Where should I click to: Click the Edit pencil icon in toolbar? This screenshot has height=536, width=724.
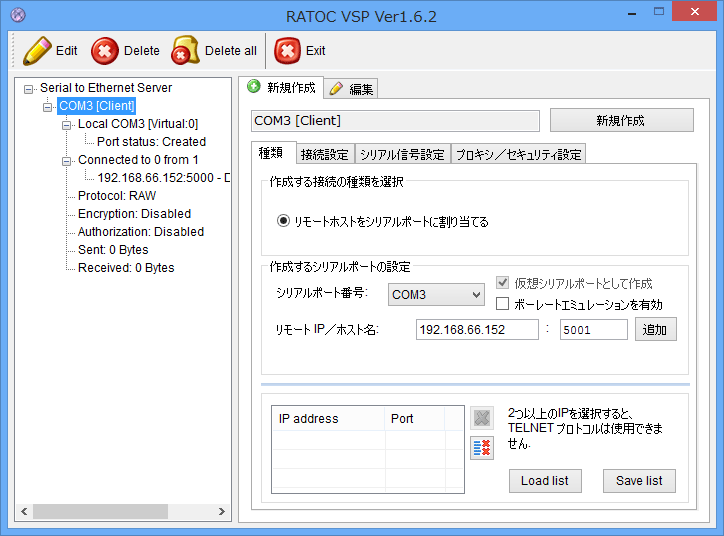click(x=37, y=50)
